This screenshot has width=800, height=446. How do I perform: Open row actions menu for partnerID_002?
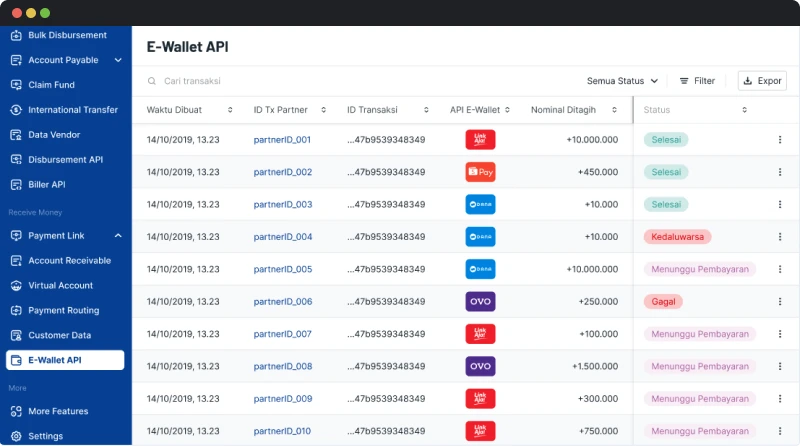[780, 172]
